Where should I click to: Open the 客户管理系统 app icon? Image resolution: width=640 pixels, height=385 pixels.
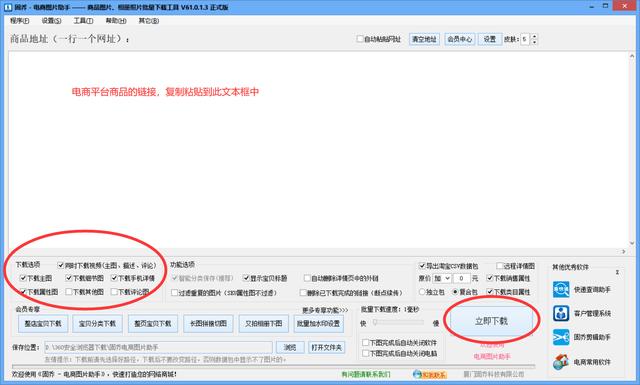(x=561, y=313)
